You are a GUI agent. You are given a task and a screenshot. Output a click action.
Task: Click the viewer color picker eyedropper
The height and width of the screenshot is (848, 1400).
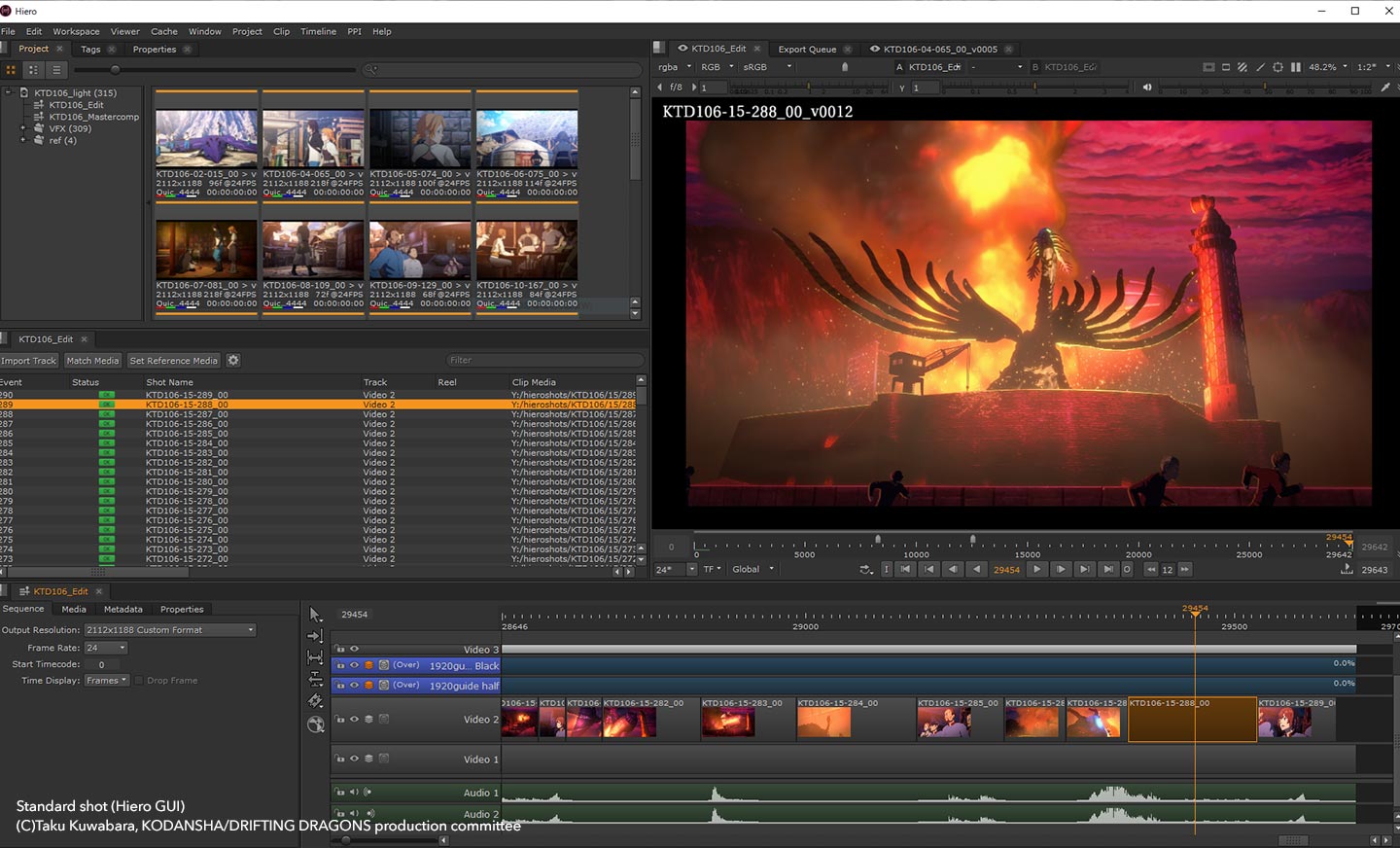pyautogui.click(x=1385, y=88)
